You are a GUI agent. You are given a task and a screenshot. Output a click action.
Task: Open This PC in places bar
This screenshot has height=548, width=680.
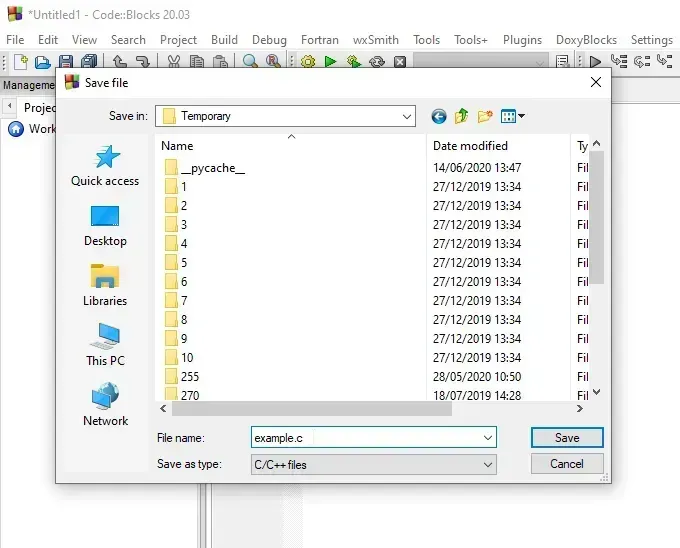[x=105, y=345]
